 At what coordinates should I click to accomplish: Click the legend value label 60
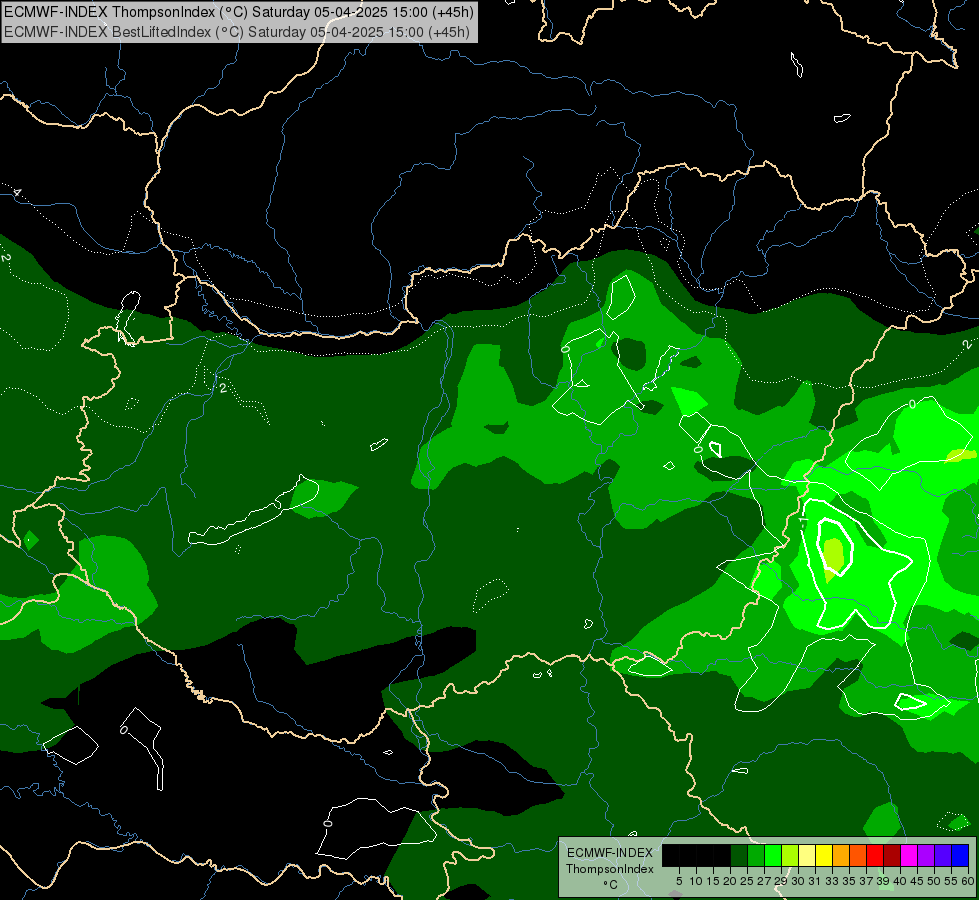tap(968, 881)
